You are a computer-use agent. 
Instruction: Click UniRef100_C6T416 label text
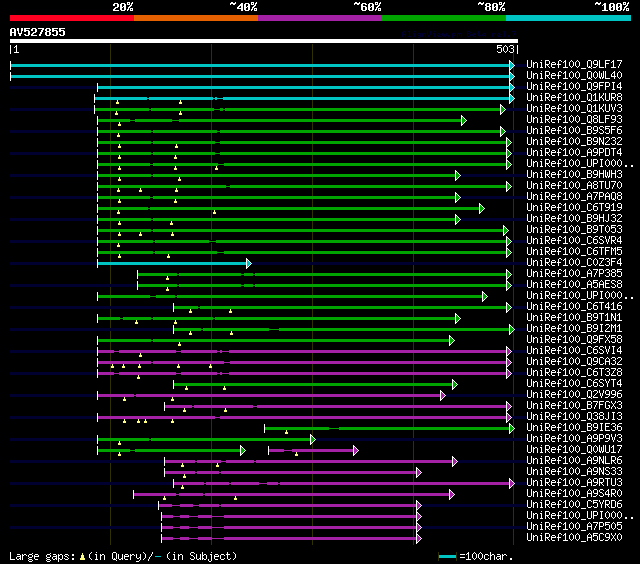(574, 307)
